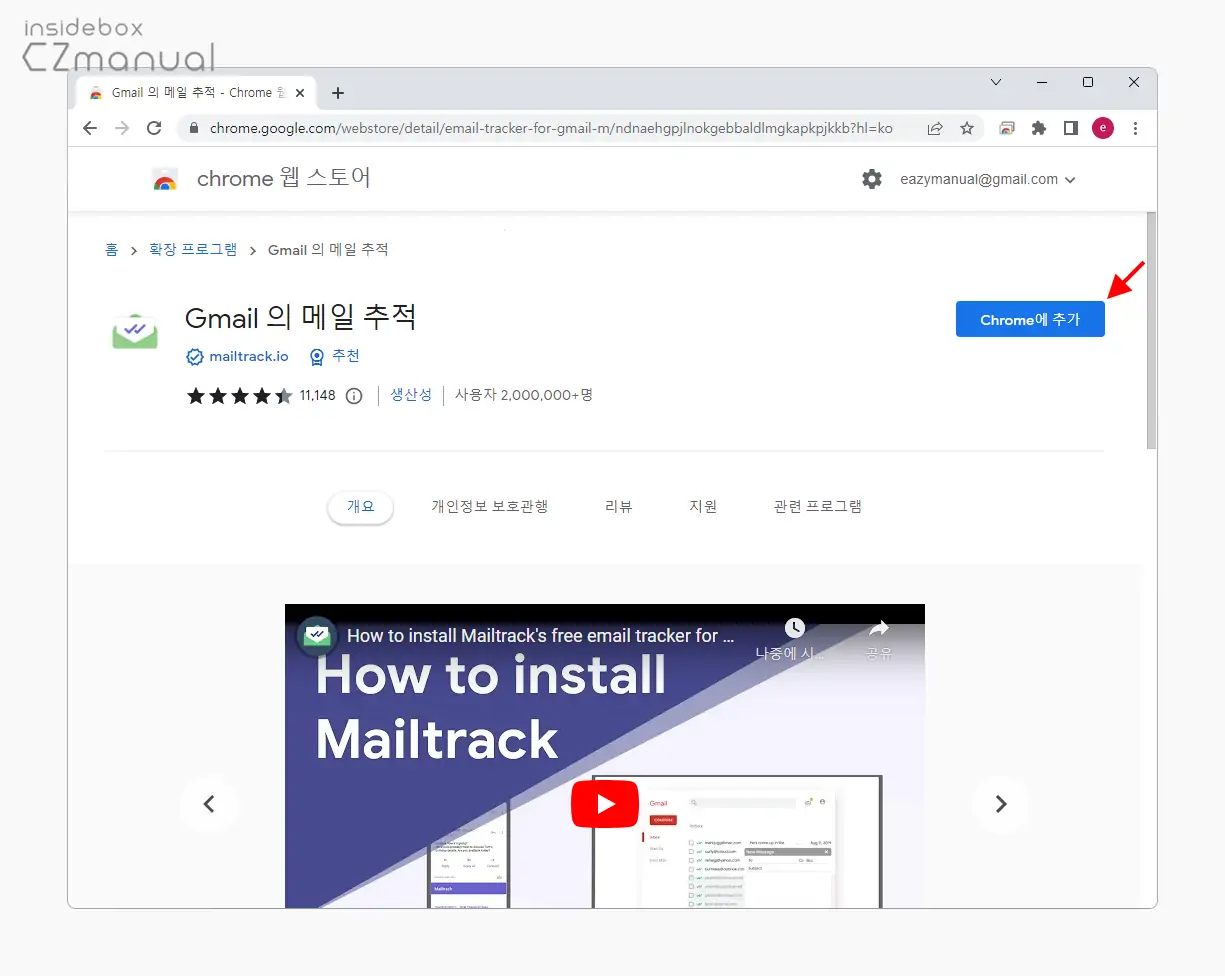Viewport: 1225px width, 976px height.
Task: Bookmark this page with the star icon
Action: coord(967,128)
